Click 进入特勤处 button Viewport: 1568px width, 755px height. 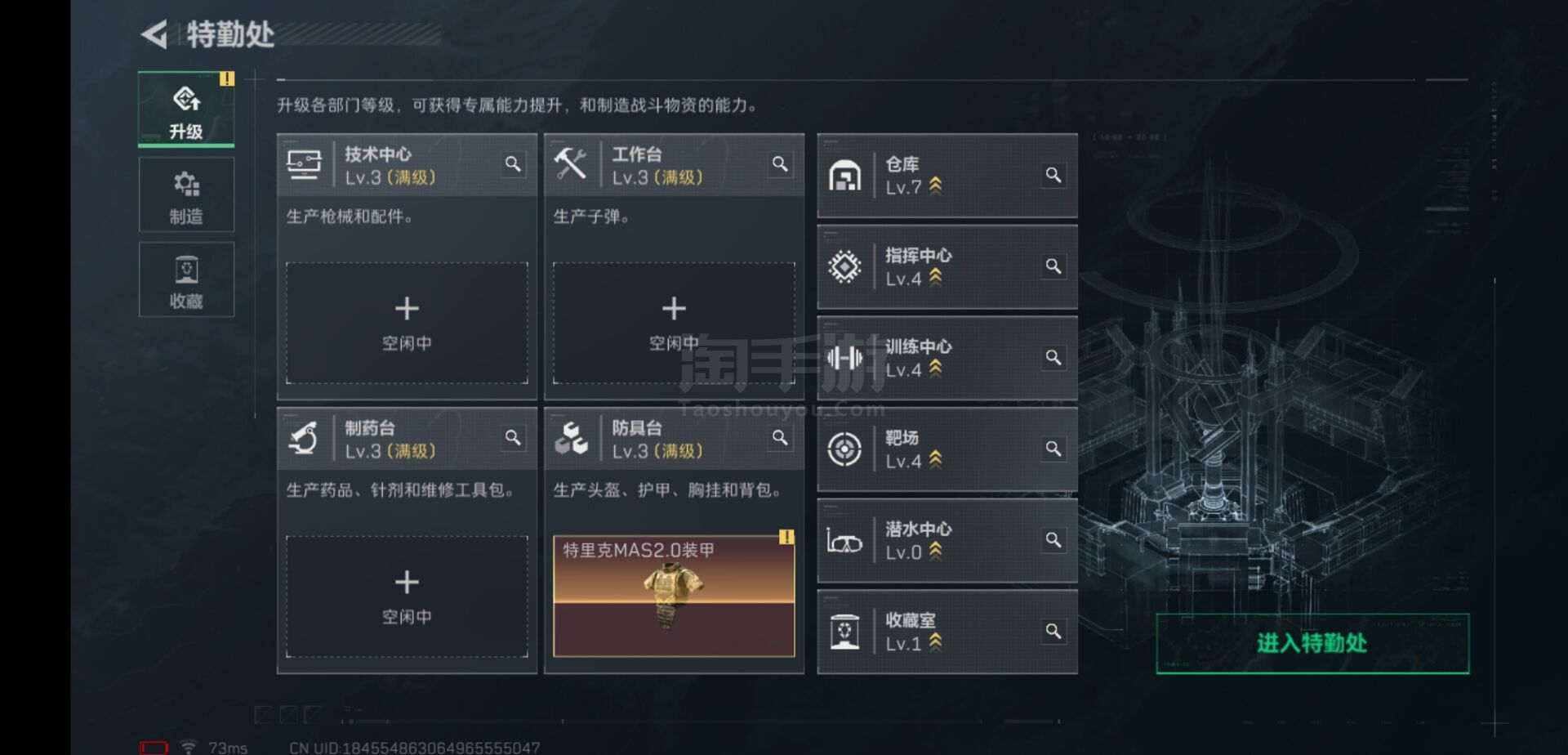1312,644
